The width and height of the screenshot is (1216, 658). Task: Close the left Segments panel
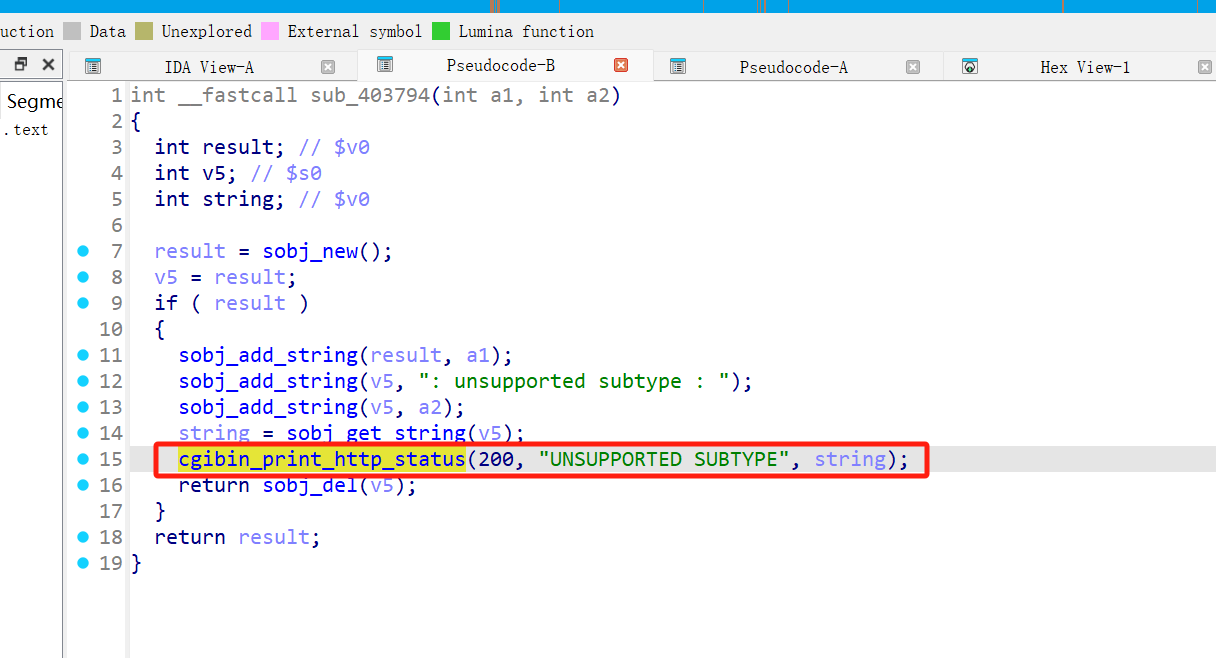pyautogui.click(x=48, y=65)
